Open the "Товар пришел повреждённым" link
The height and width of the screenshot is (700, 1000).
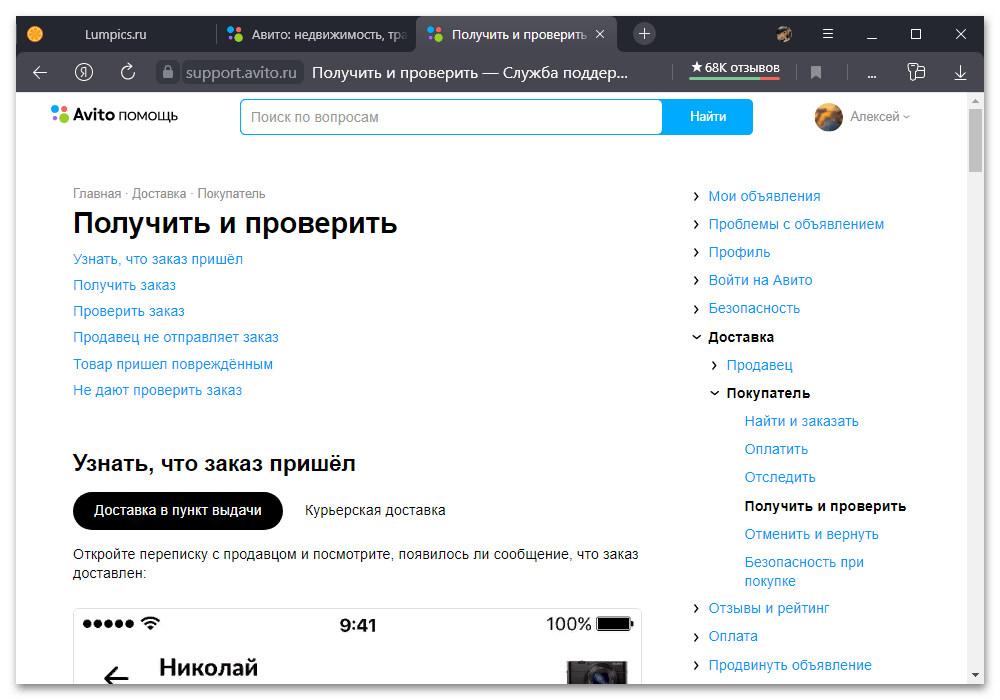click(x=173, y=364)
